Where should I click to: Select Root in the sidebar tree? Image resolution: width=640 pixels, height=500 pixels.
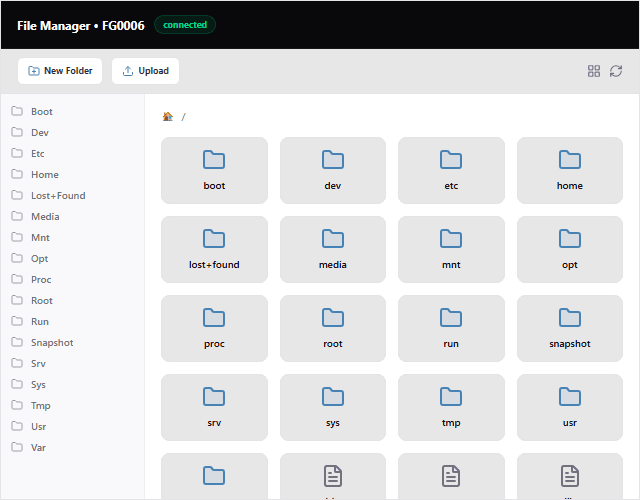pyautogui.click(x=72, y=300)
